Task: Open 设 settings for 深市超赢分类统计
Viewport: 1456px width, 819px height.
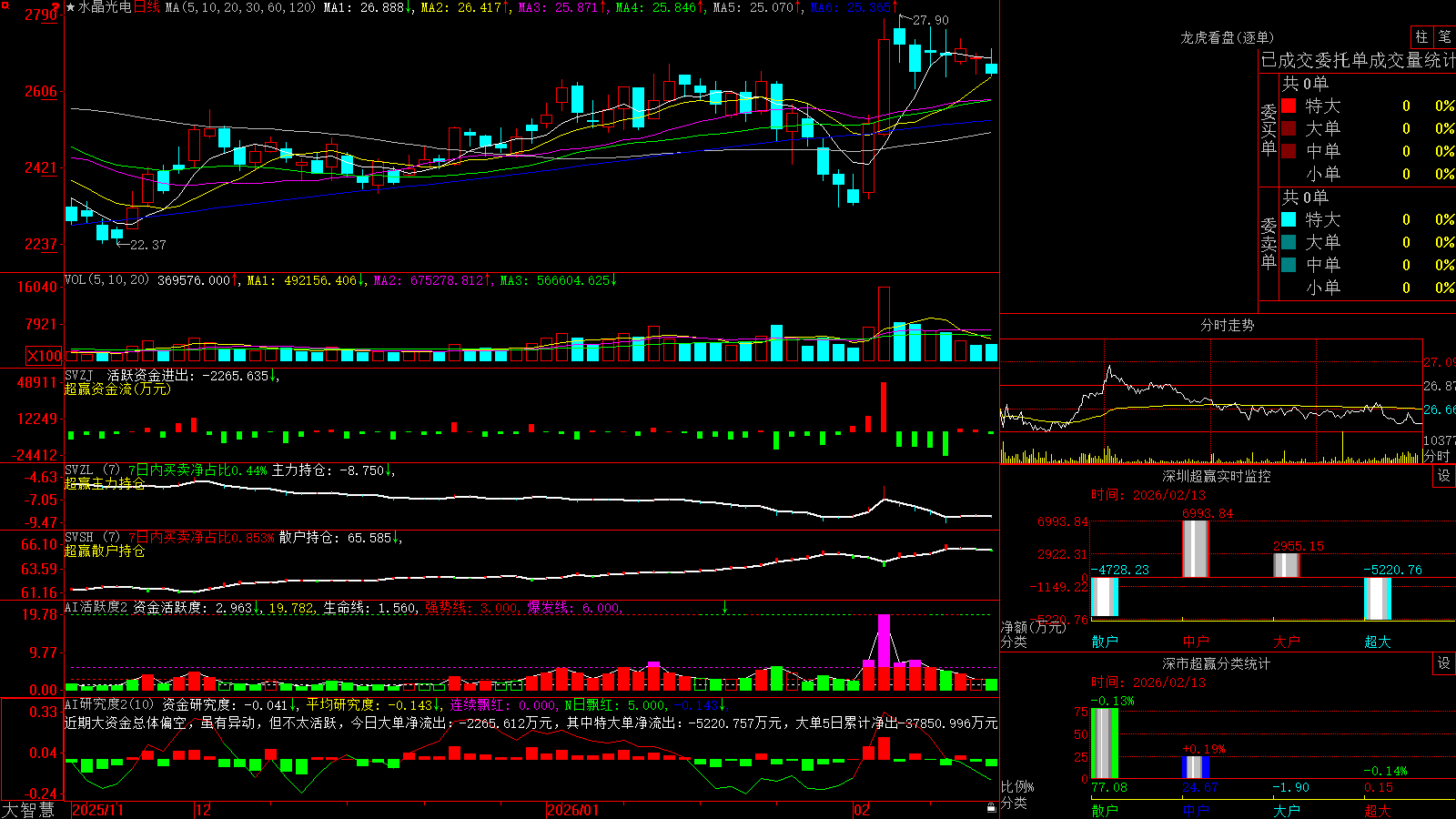Action: pyautogui.click(x=1444, y=663)
